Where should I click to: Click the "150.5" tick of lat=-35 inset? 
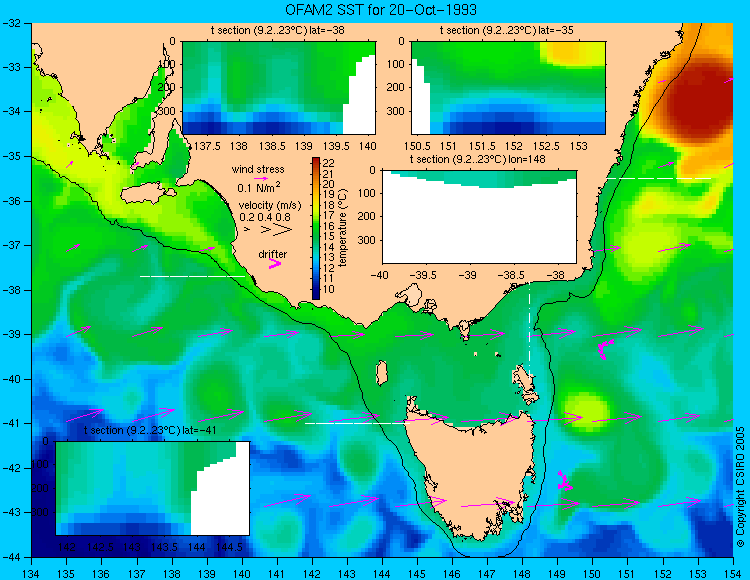pos(418,146)
